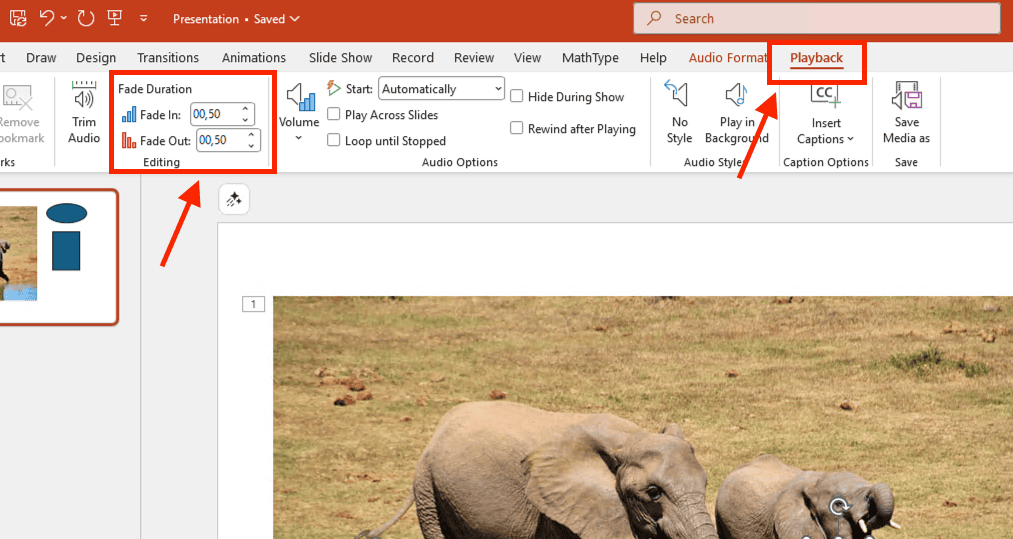Check Hide During Show option
Viewport: 1013px width, 539px height.
[x=517, y=97]
